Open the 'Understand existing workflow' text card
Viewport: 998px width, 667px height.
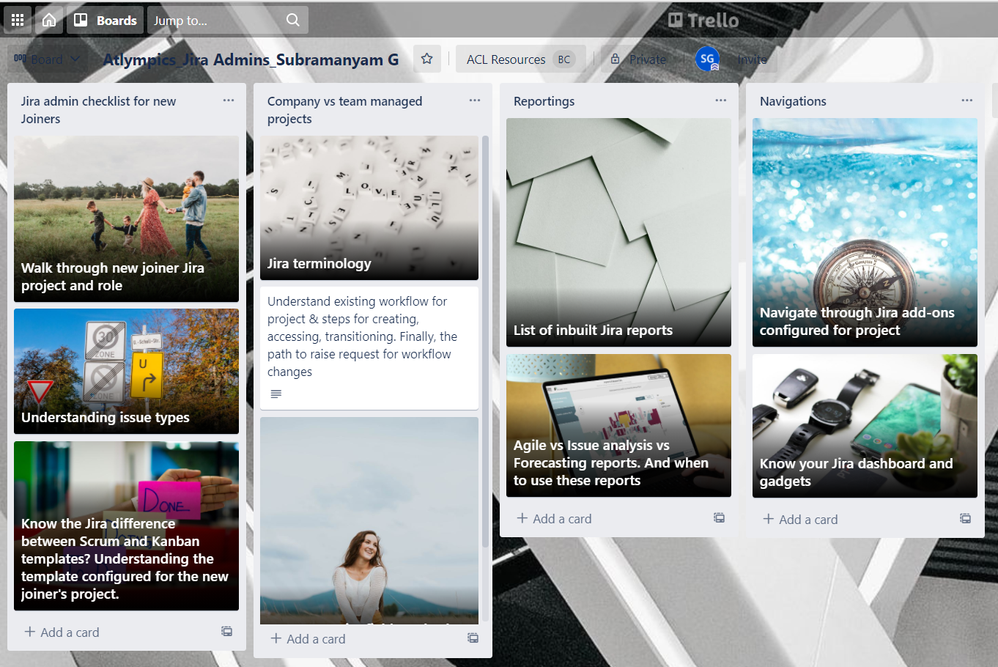(x=369, y=348)
